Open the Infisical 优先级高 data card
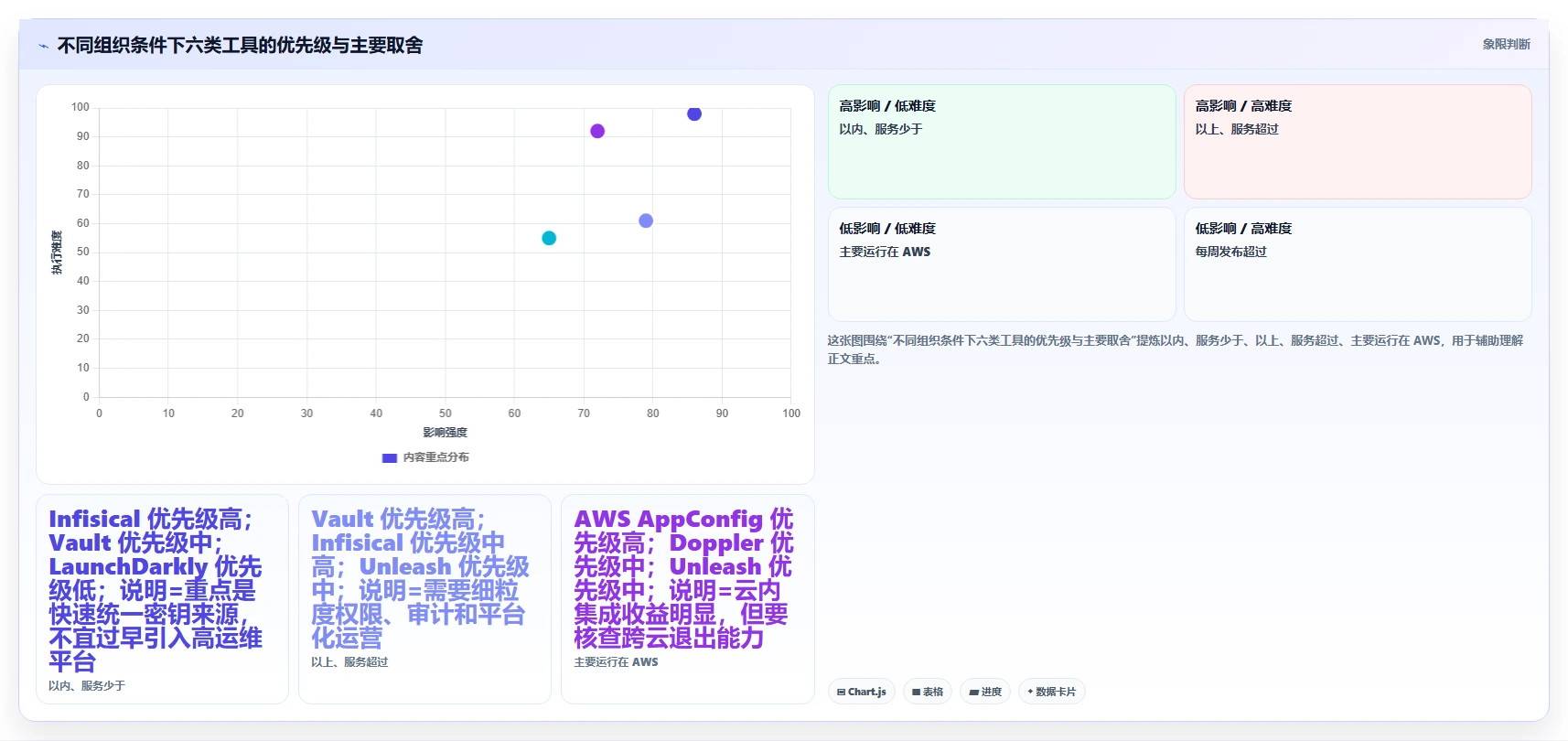 162,599
